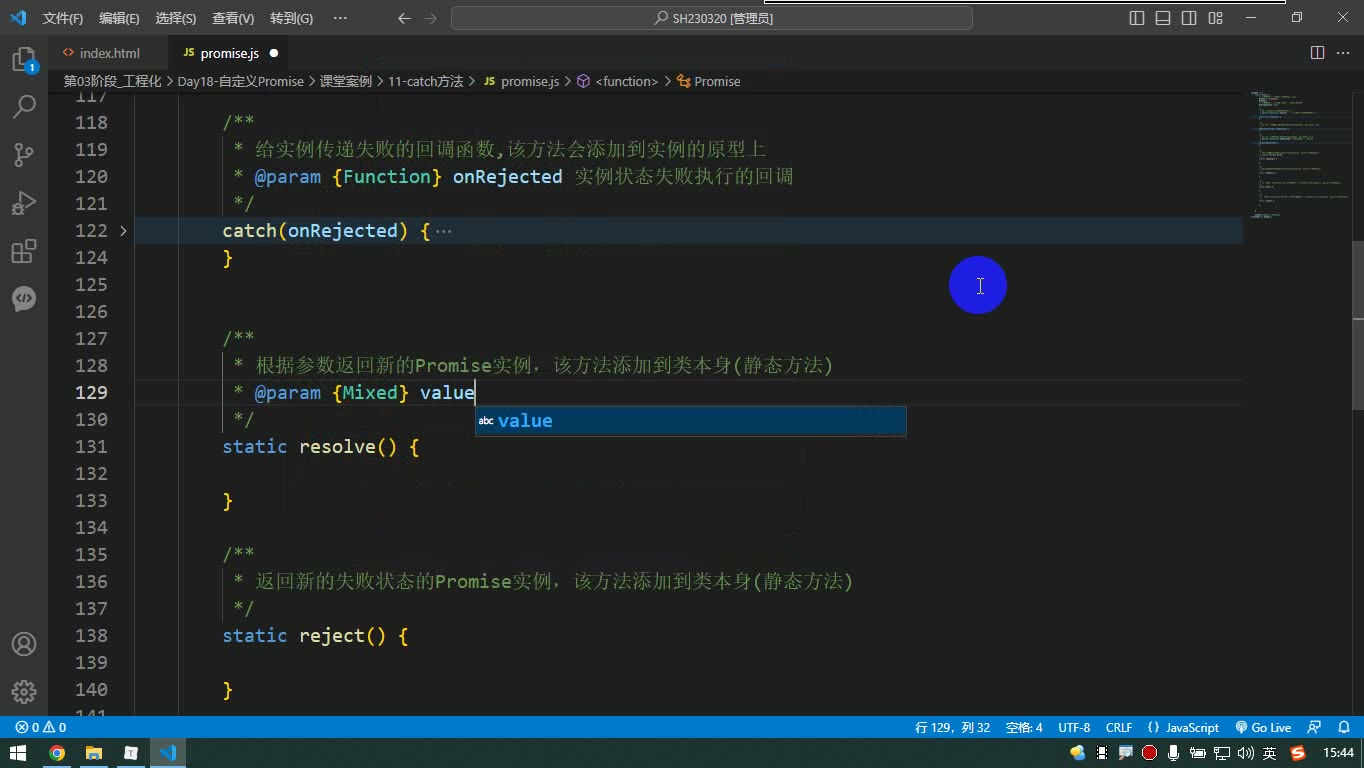
Task: Open the Explorer view in activity bar
Action: (x=24, y=59)
